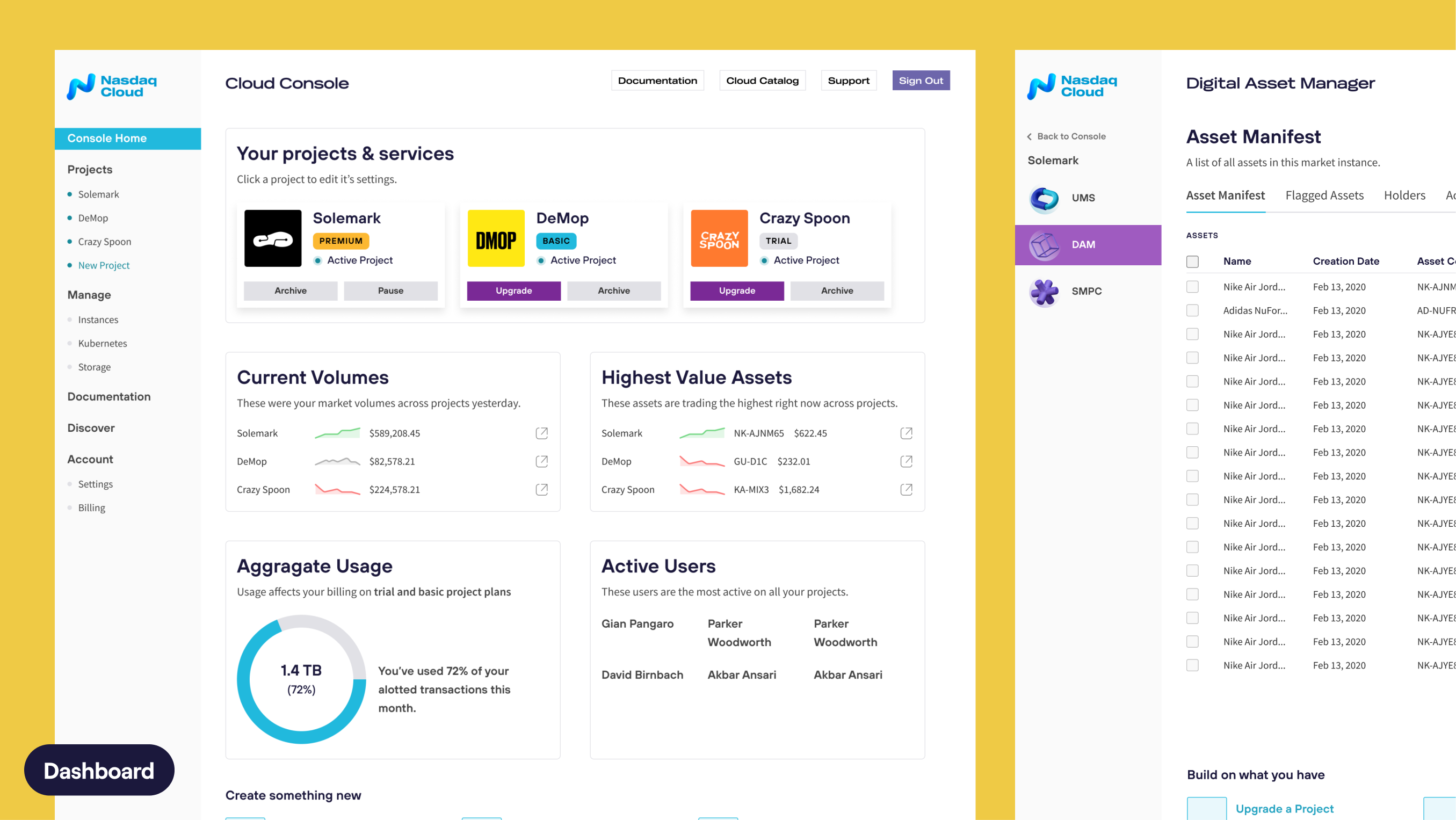
Task: Open Crazy Spoon project in sidebar
Action: point(104,242)
